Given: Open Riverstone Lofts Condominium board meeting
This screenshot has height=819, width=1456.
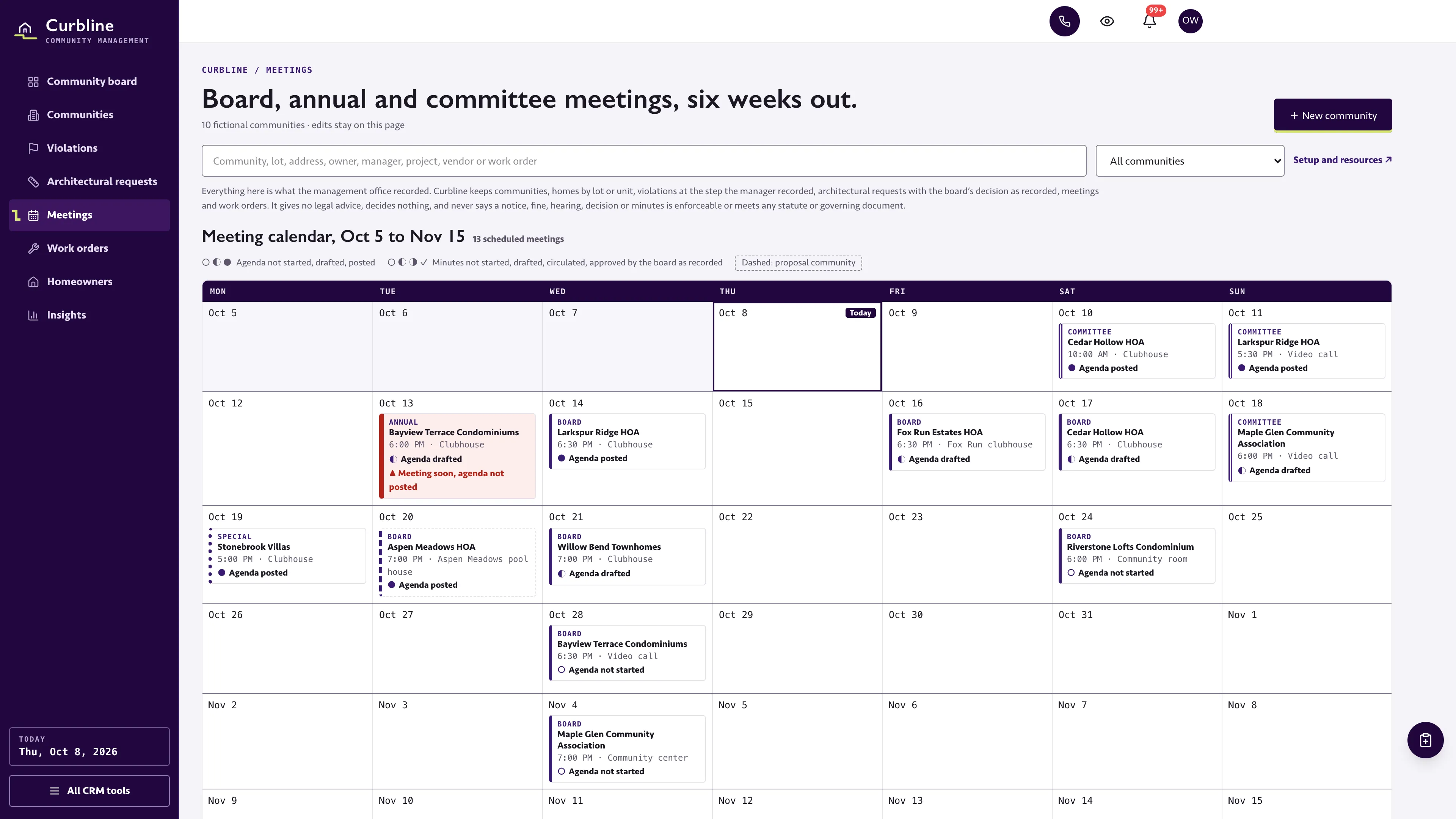Looking at the screenshot, I should pyautogui.click(x=1137, y=555).
